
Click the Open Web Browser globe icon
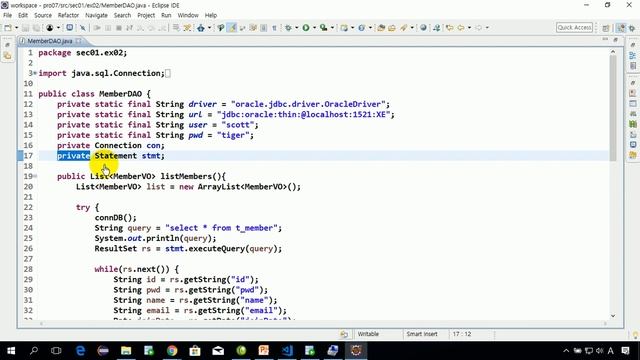point(423,28)
